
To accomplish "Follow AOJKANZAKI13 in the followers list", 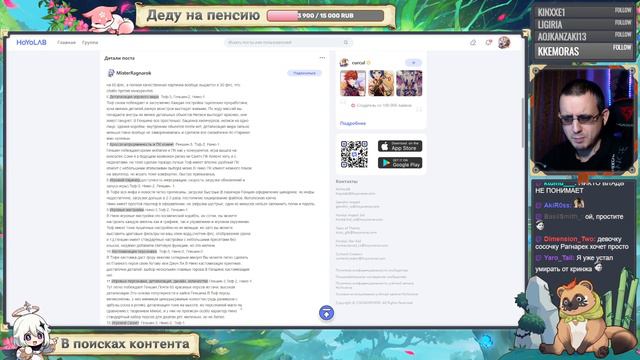I will point(623,35).
